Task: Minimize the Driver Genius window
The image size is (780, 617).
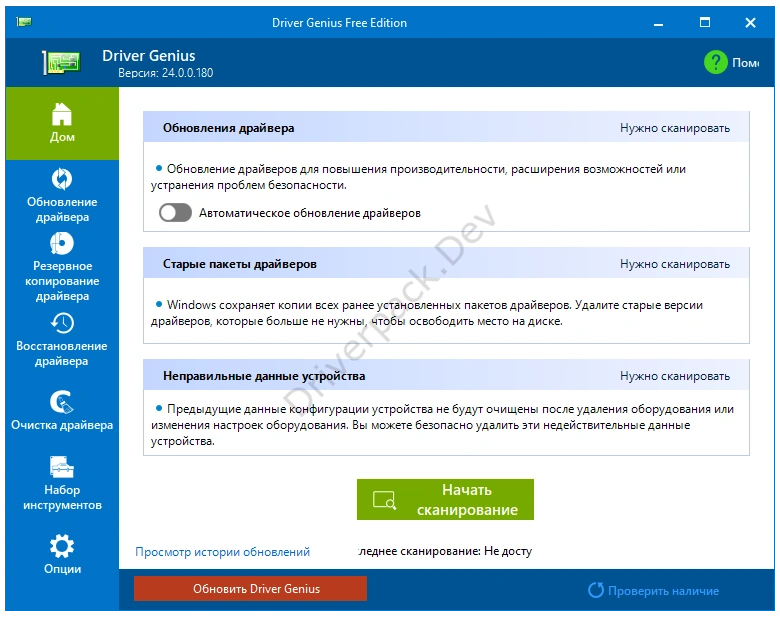Action: (659, 23)
